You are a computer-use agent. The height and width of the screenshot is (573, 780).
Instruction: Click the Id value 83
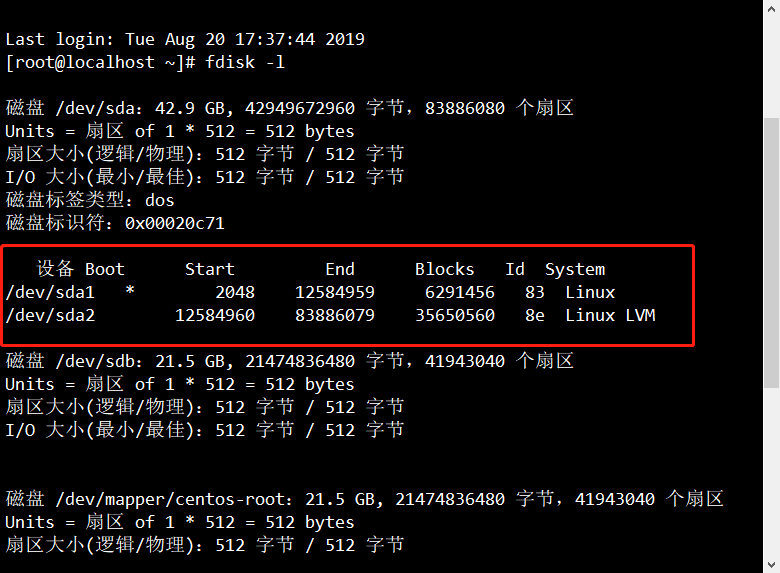(x=535, y=292)
